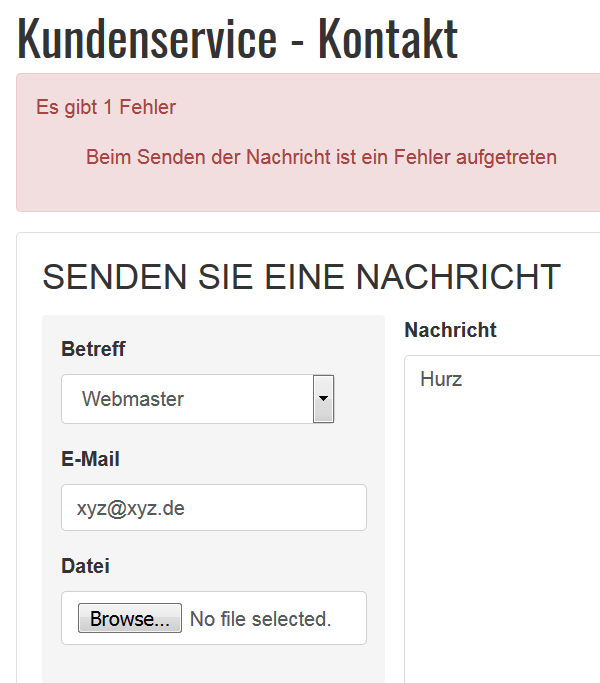This screenshot has width=600, height=683.
Task: Open the Betreff dropdown showing Webmaster
Action: point(197,399)
